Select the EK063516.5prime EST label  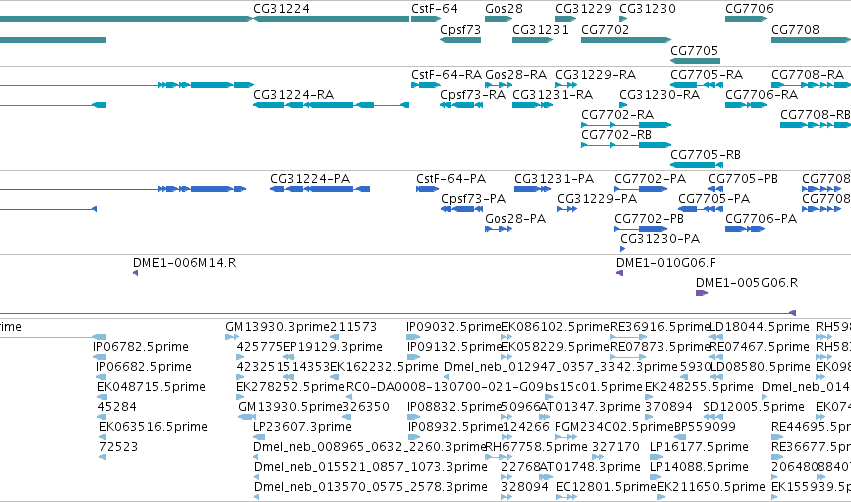(x=153, y=427)
